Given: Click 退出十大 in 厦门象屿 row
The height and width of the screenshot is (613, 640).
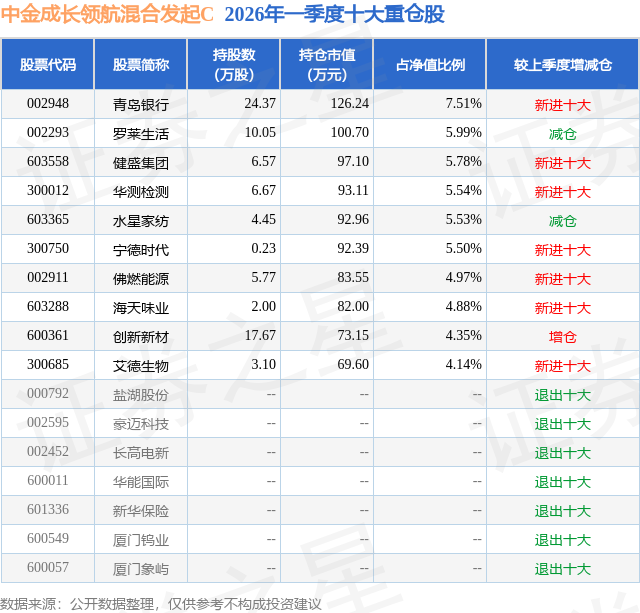Looking at the screenshot, I should [x=563, y=569].
